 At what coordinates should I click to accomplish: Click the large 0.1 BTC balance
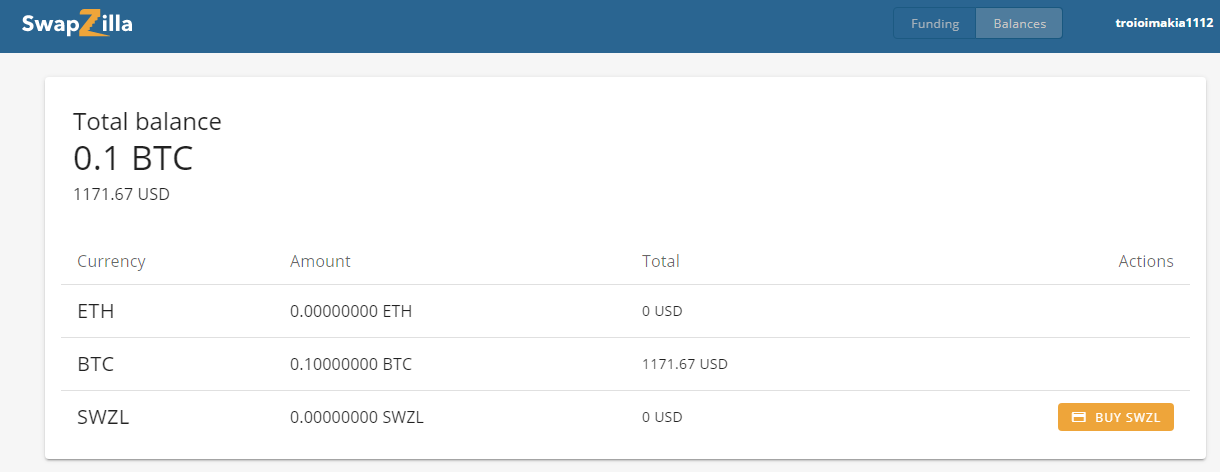[133, 158]
